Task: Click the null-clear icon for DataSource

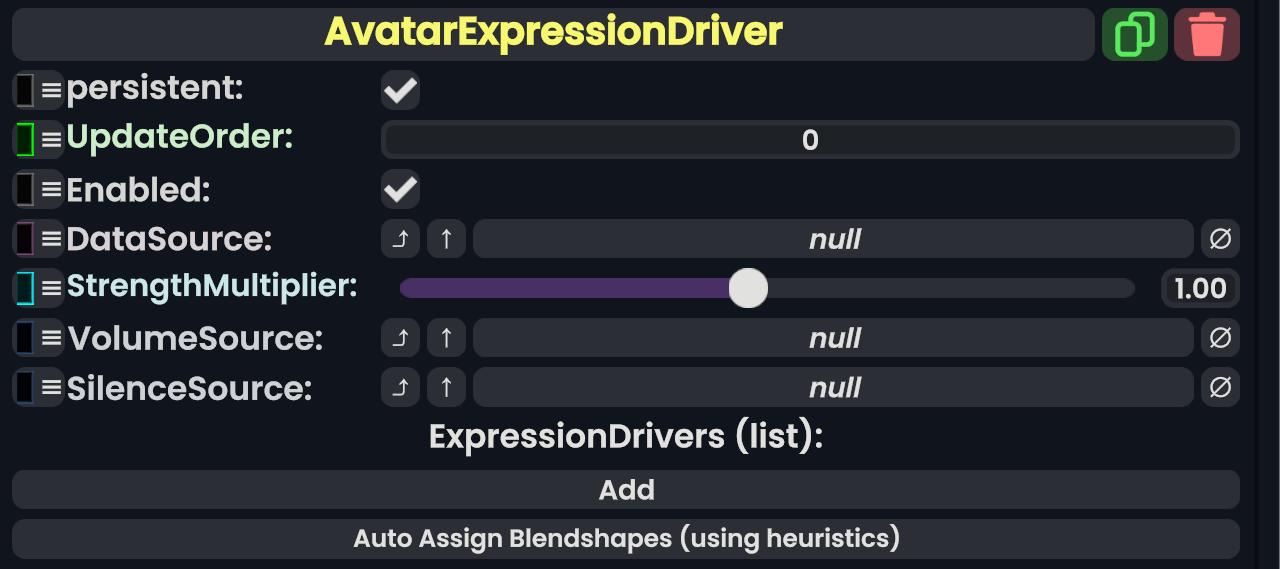Action: click(1220, 239)
